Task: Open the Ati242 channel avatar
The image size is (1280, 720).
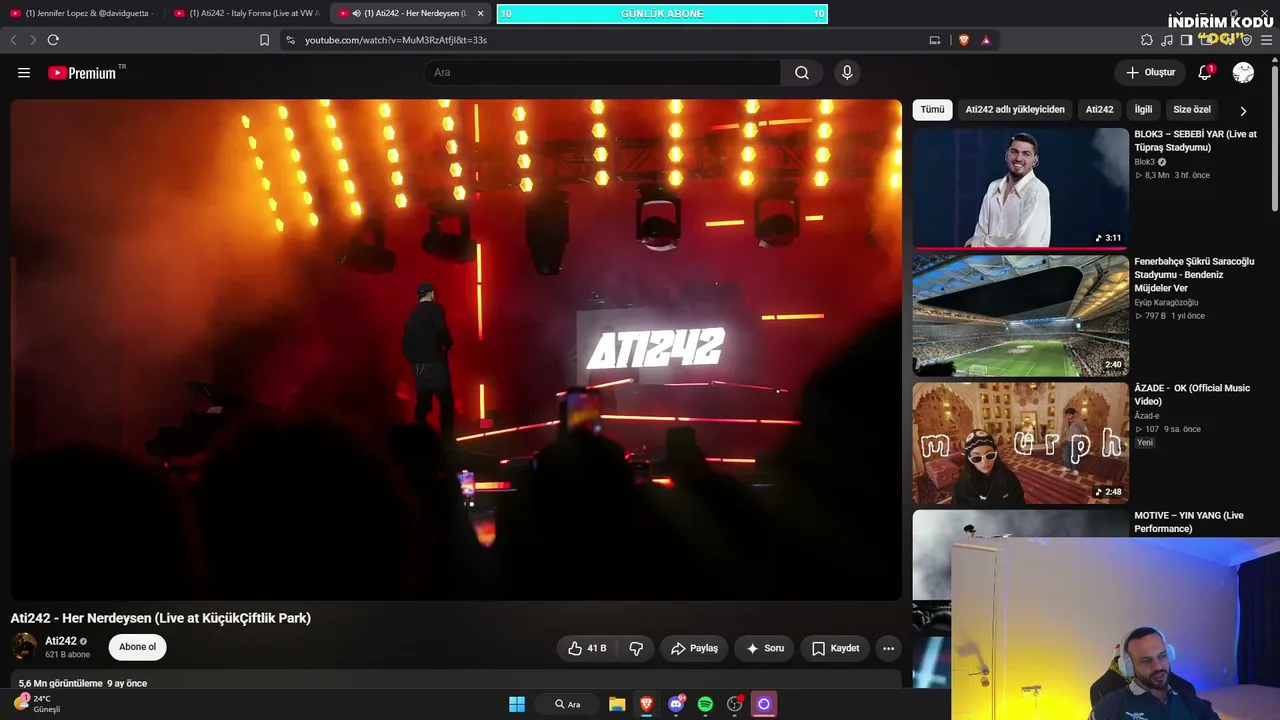Action: (24, 647)
